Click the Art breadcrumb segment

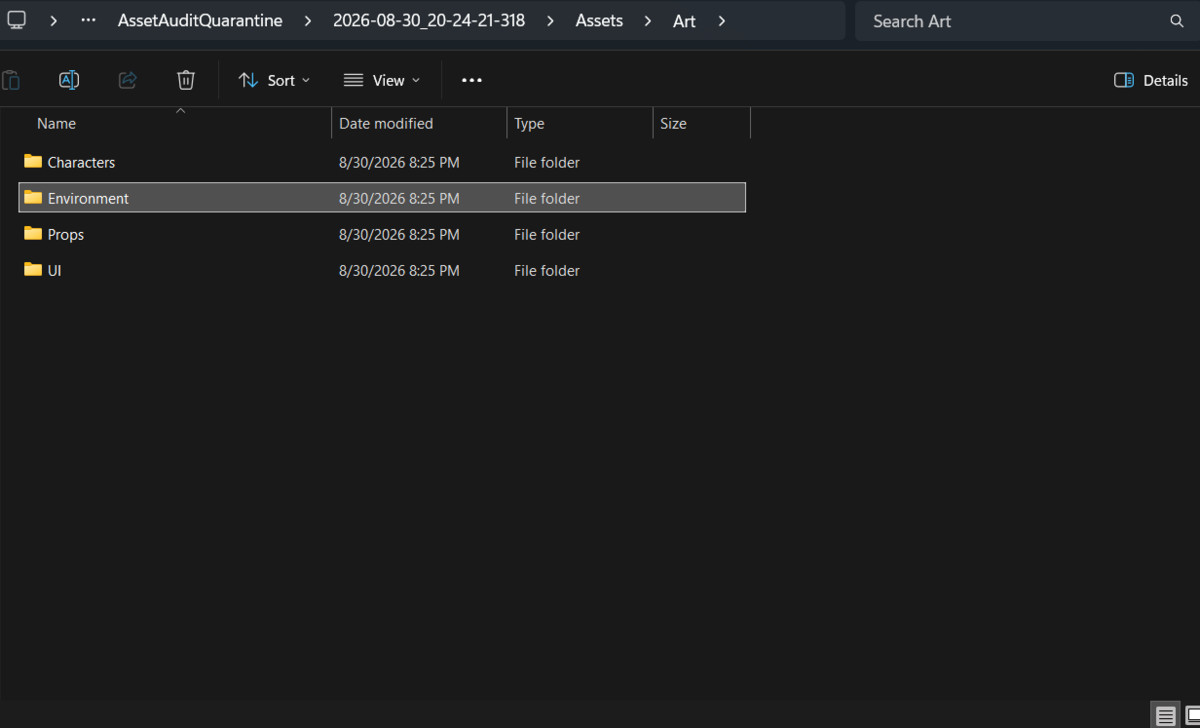pyautogui.click(x=684, y=21)
